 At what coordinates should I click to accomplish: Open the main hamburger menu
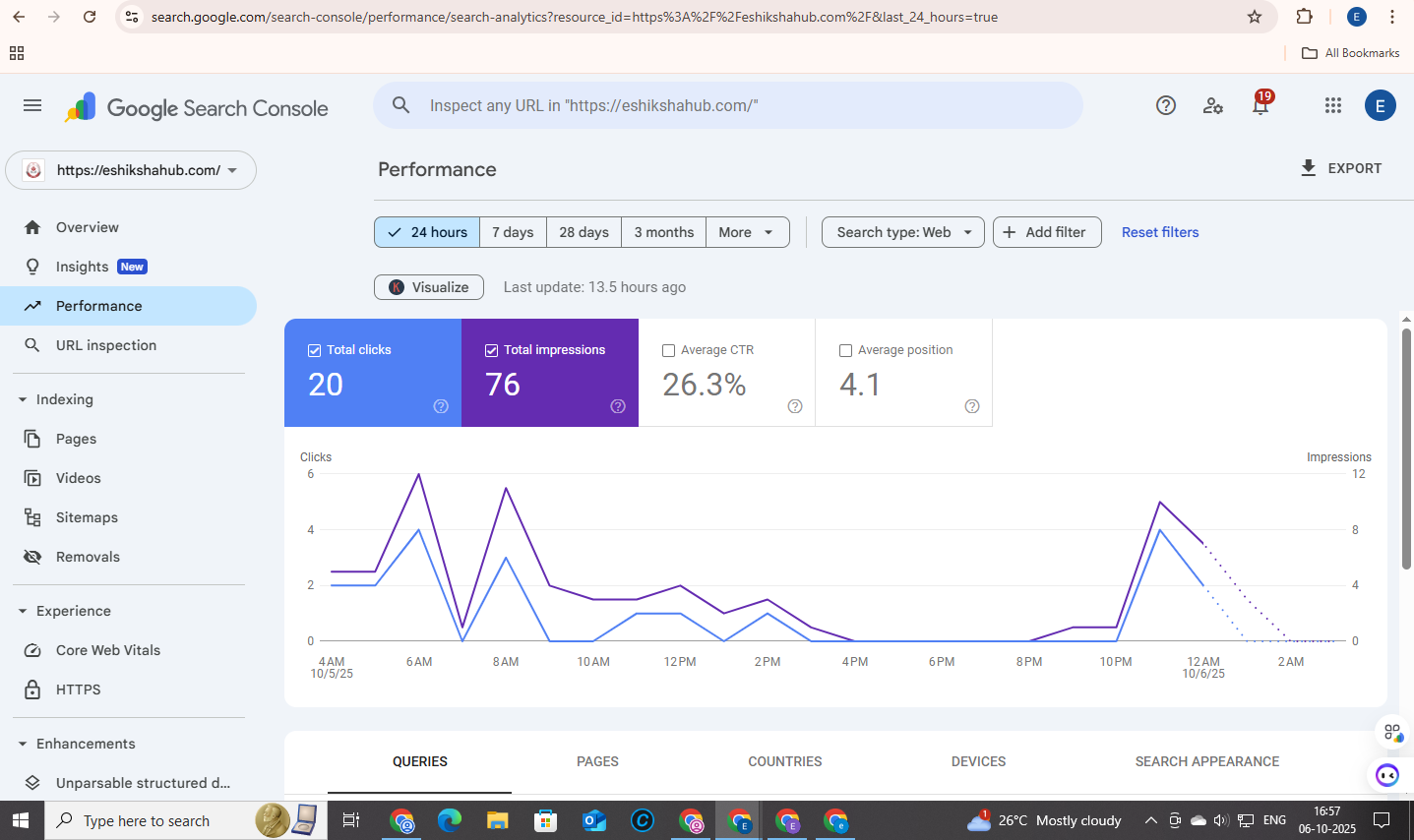pyautogui.click(x=32, y=105)
